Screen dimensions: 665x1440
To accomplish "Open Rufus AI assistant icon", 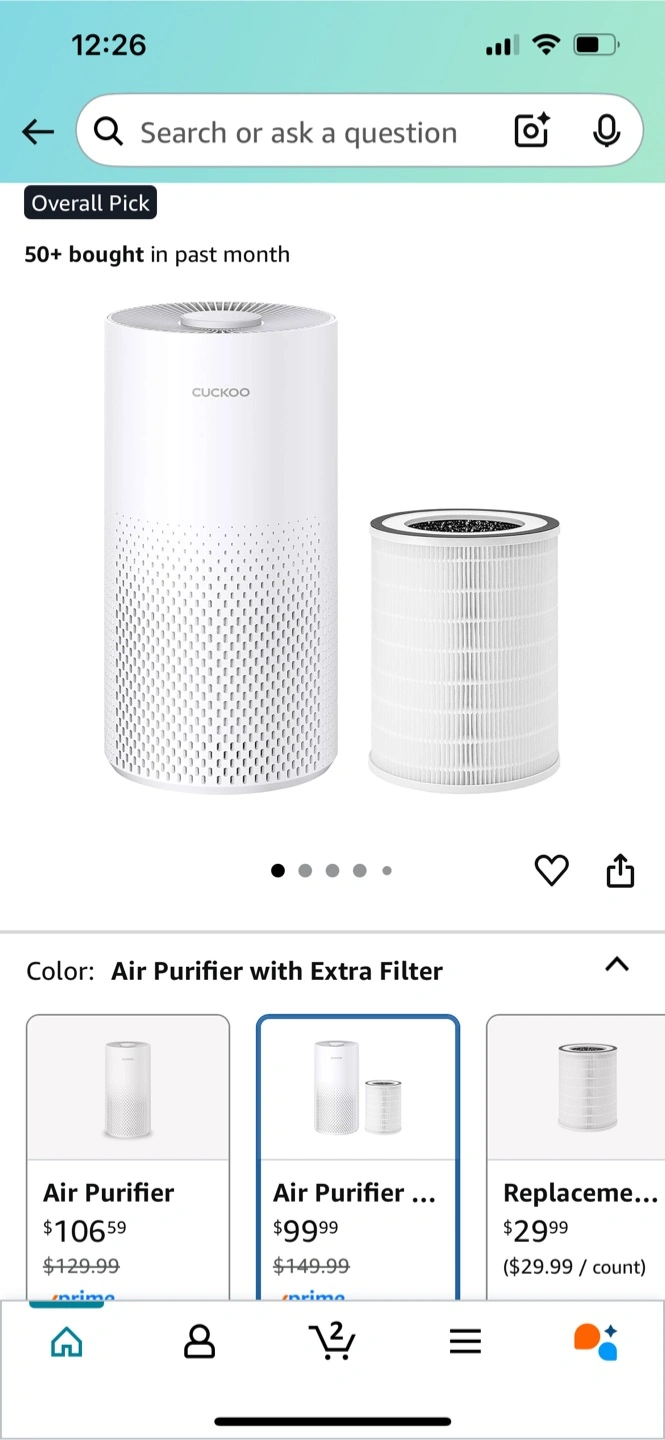I will pos(596,1341).
